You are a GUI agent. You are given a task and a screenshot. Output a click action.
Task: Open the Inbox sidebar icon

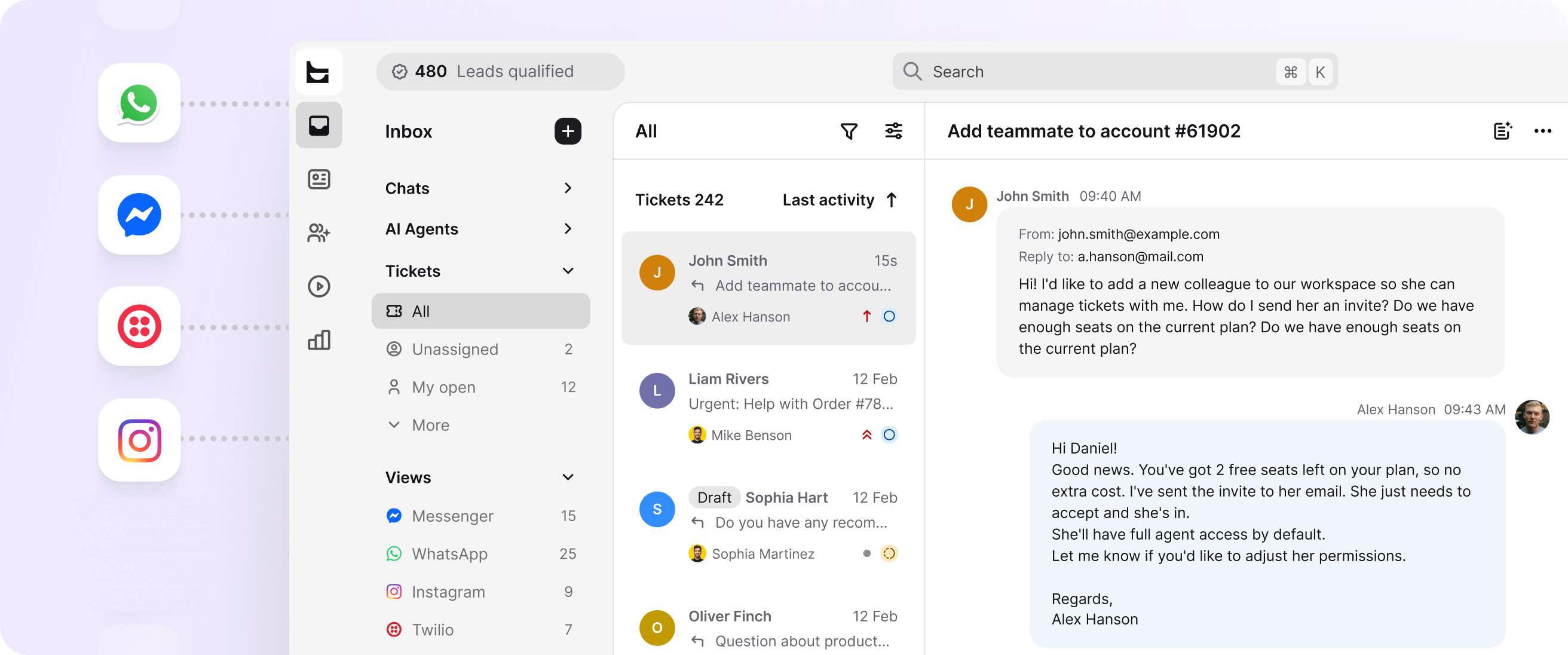click(318, 126)
